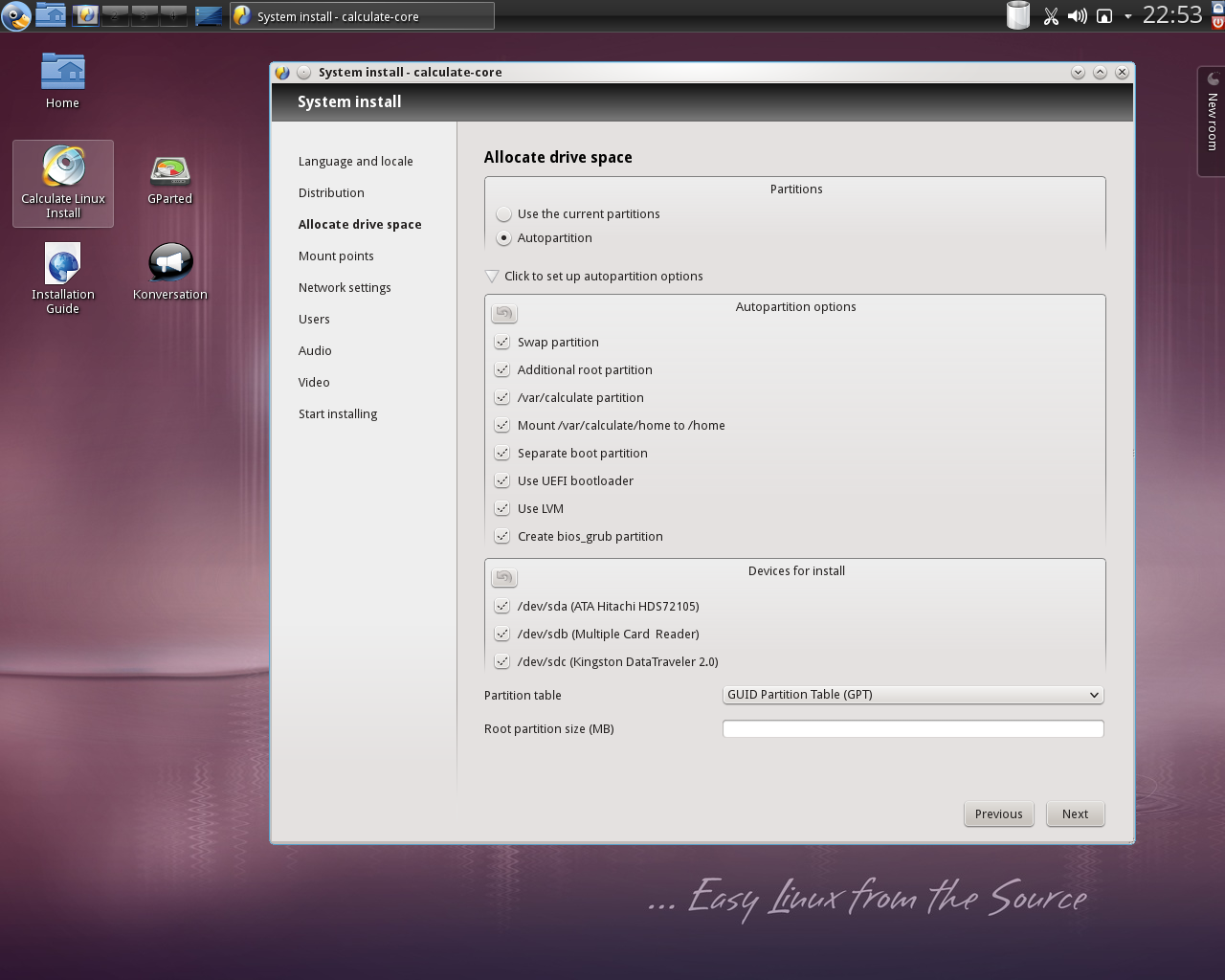Open the trash bin in the panel
1225x980 pixels.
click(1018, 15)
